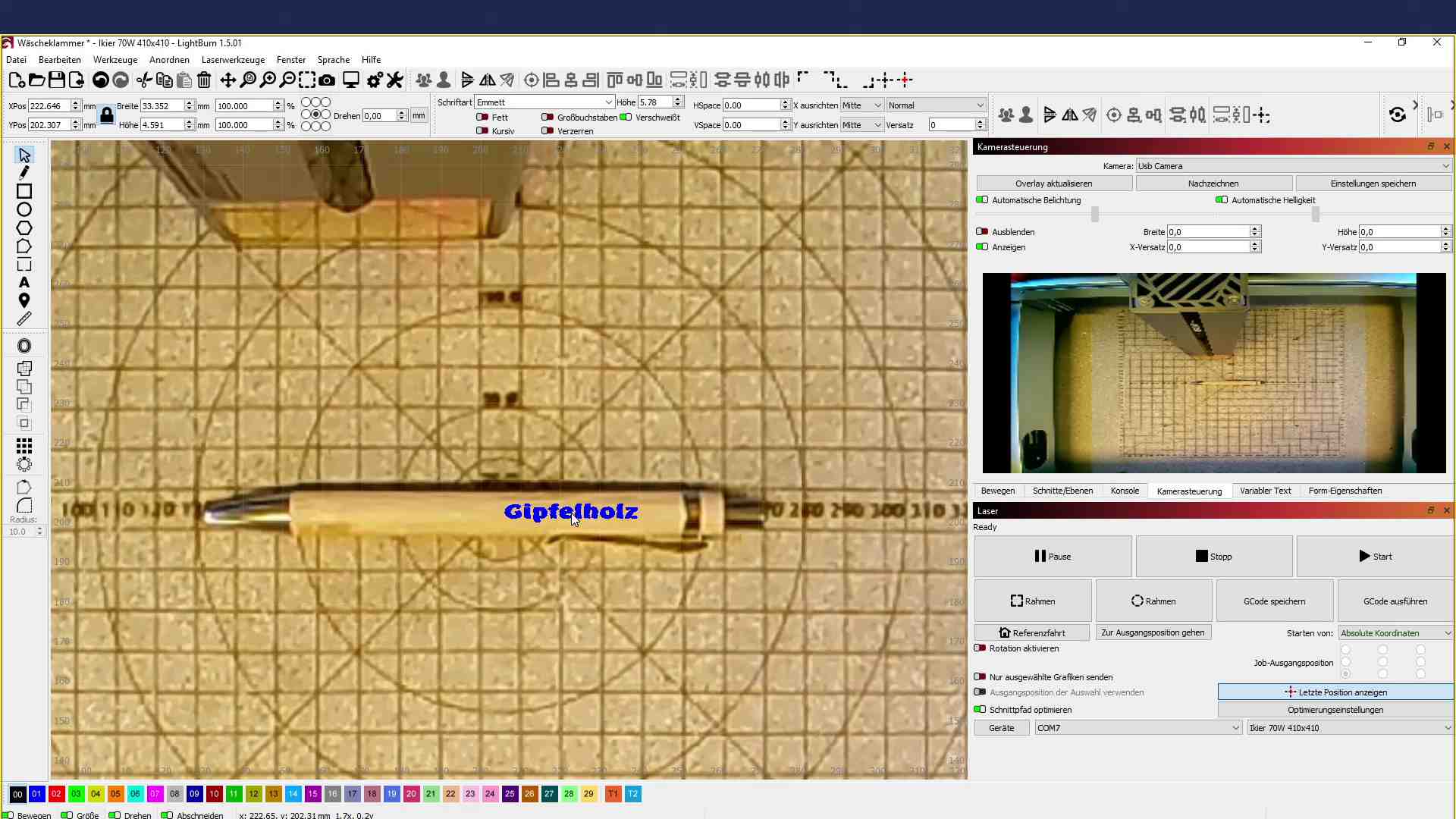Toggle the aspect ratio lock icon
Image resolution: width=1456 pixels, height=819 pixels.
(107, 115)
